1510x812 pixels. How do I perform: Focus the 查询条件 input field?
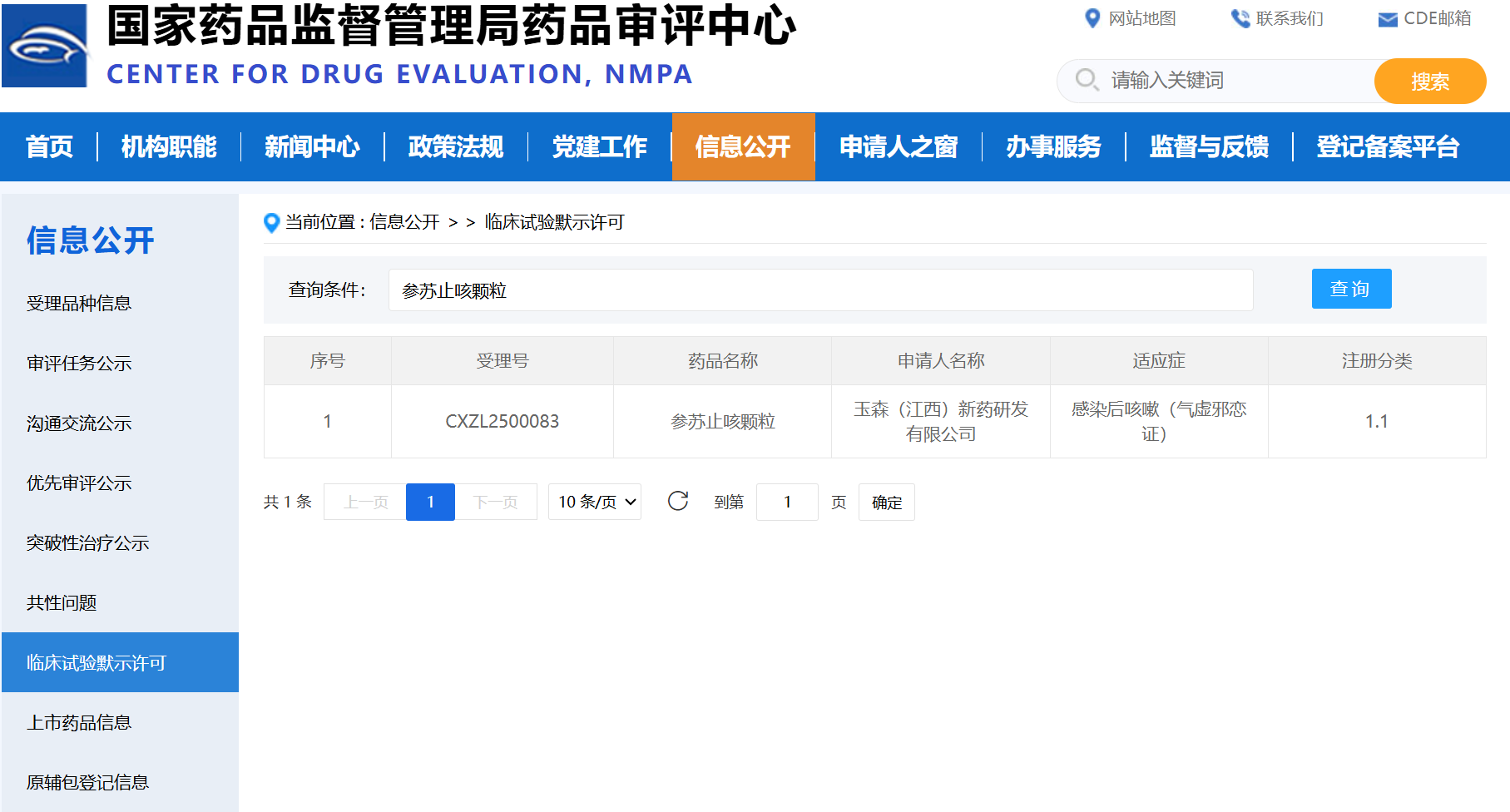click(819, 290)
